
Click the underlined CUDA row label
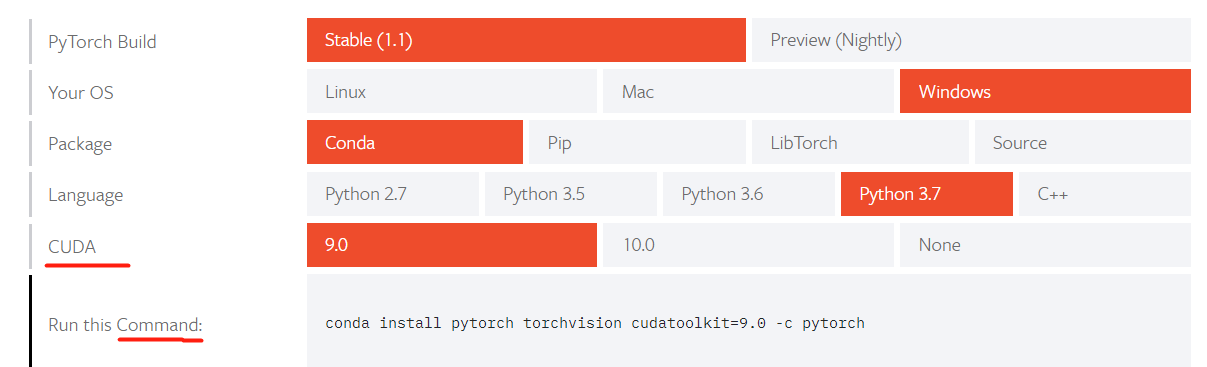72,246
